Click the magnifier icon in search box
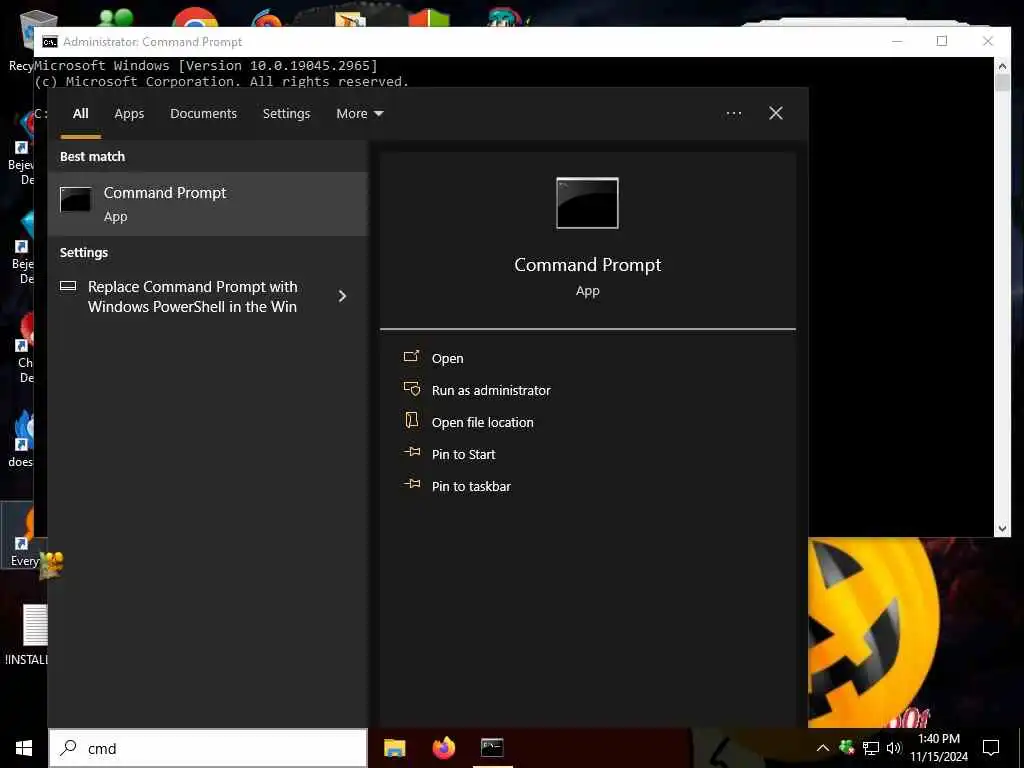The width and height of the screenshot is (1024, 768). point(68,748)
